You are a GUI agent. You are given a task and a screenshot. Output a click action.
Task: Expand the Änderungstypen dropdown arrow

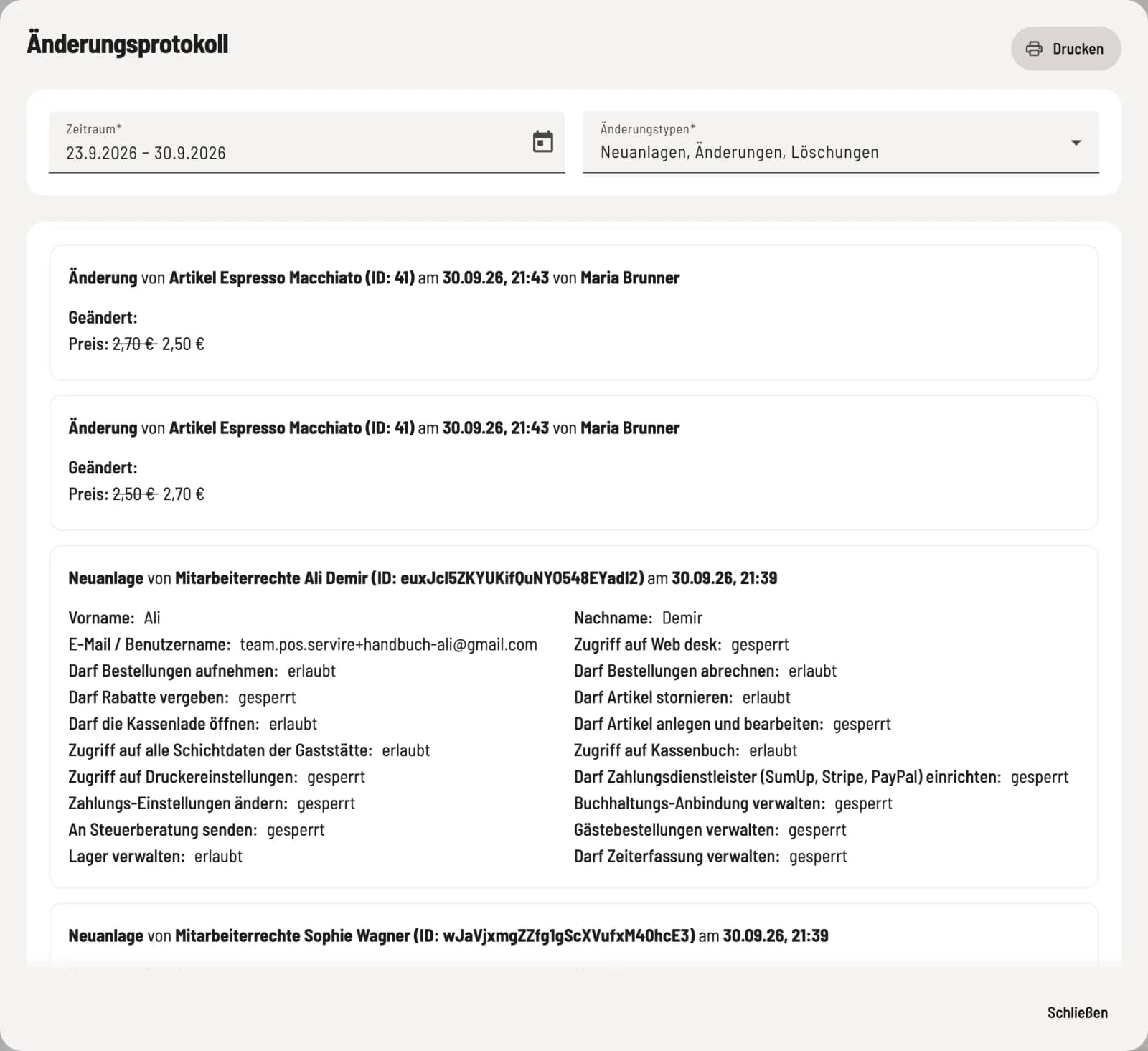(x=1076, y=142)
